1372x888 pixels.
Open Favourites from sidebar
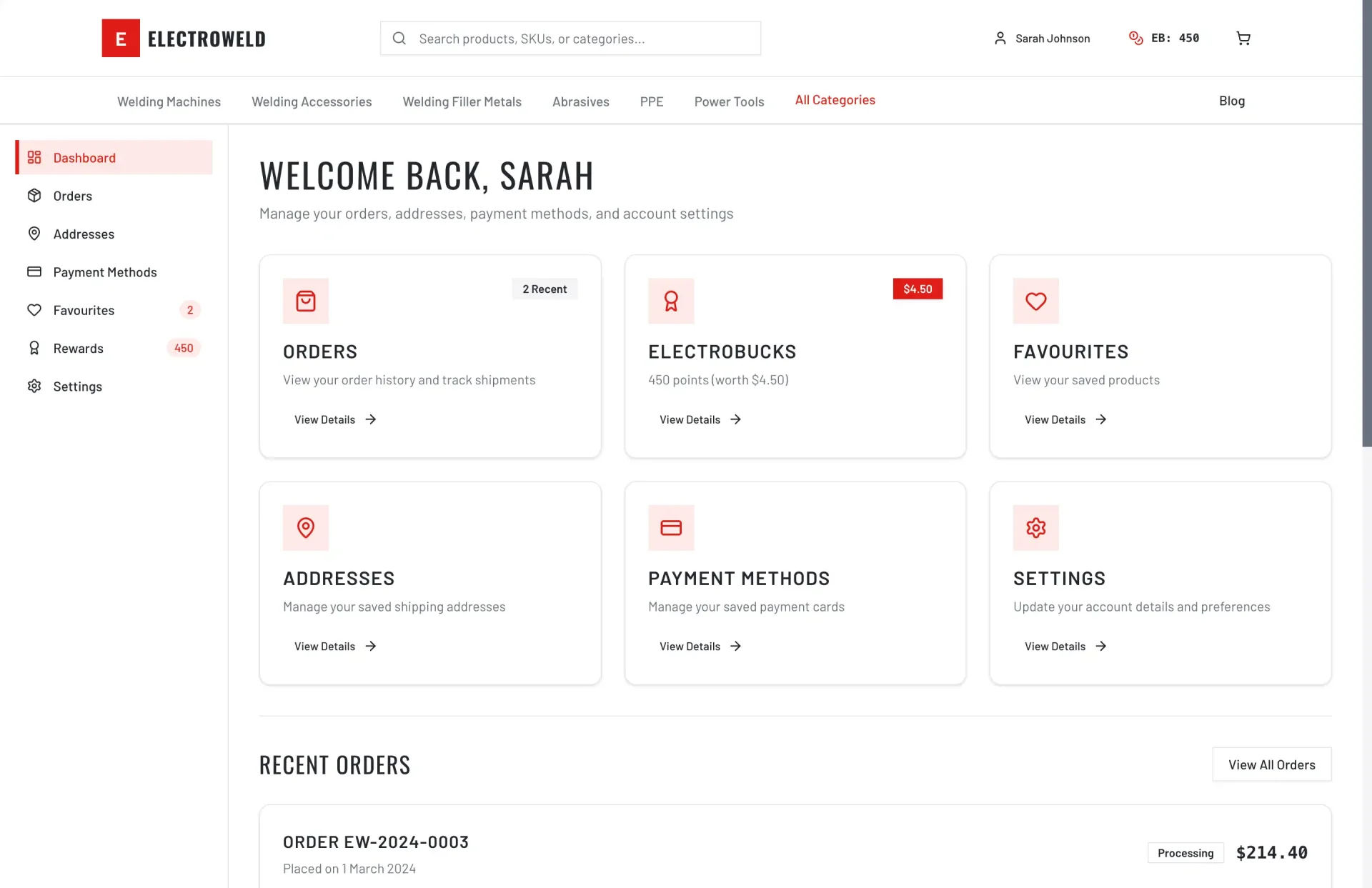[x=84, y=310]
